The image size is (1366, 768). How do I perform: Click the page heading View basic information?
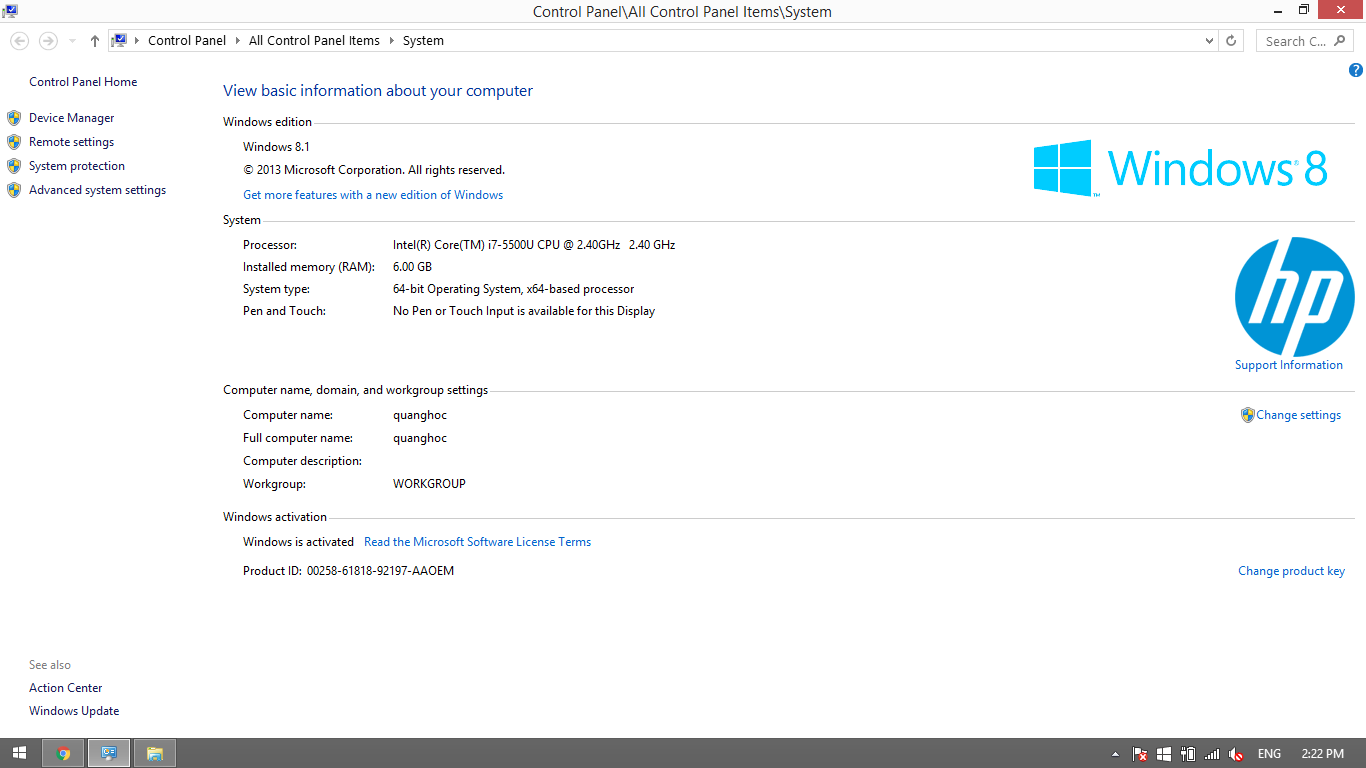tap(378, 91)
